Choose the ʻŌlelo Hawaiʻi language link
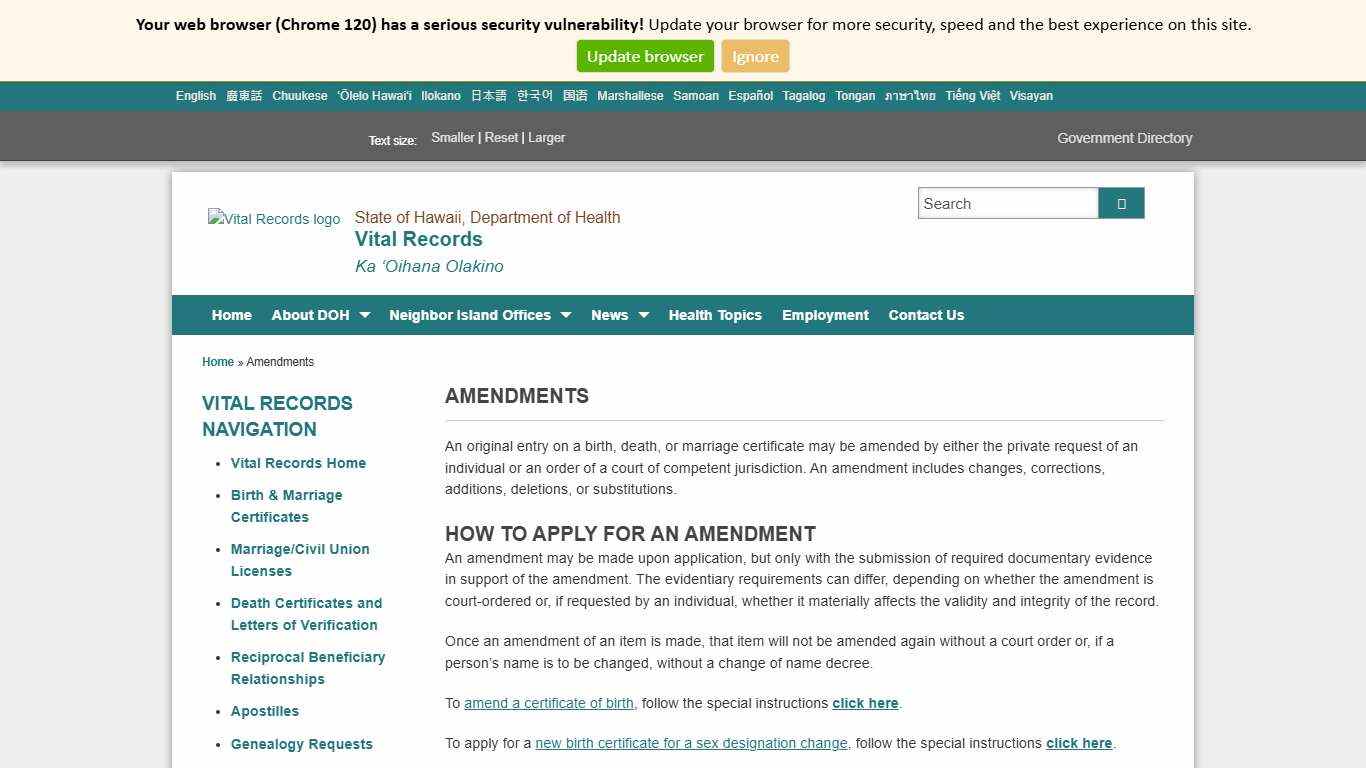The width and height of the screenshot is (1366, 768). pos(374,95)
